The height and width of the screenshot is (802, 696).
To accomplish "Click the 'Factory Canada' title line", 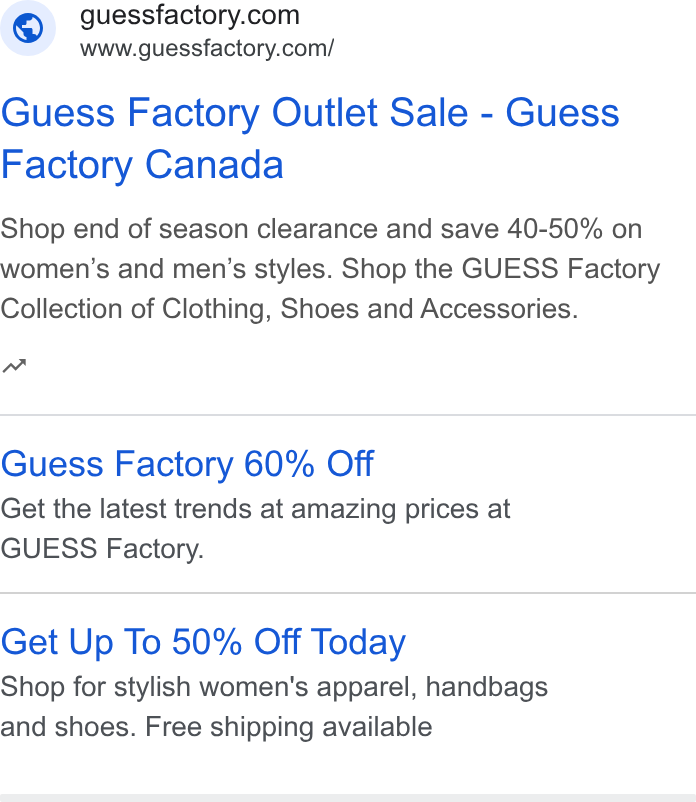I will click(x=142, y=165).
